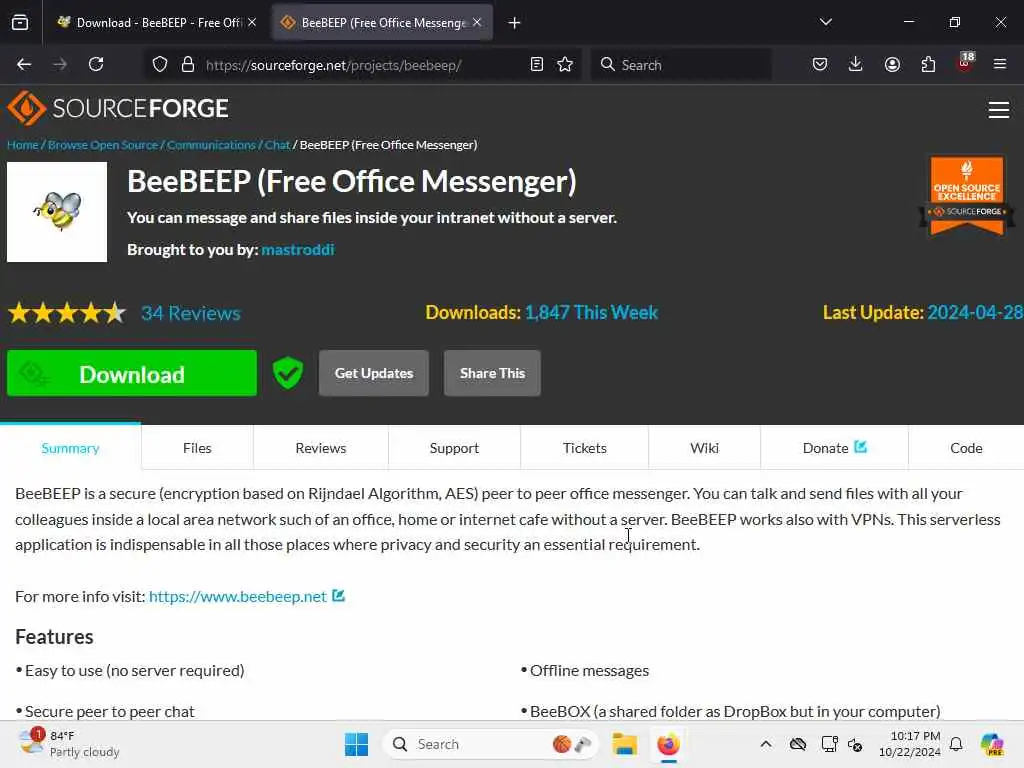The width and height of the screenshot is (1024, 768).
Task: Bookmark this page with star icon
Action: [565, 64]
